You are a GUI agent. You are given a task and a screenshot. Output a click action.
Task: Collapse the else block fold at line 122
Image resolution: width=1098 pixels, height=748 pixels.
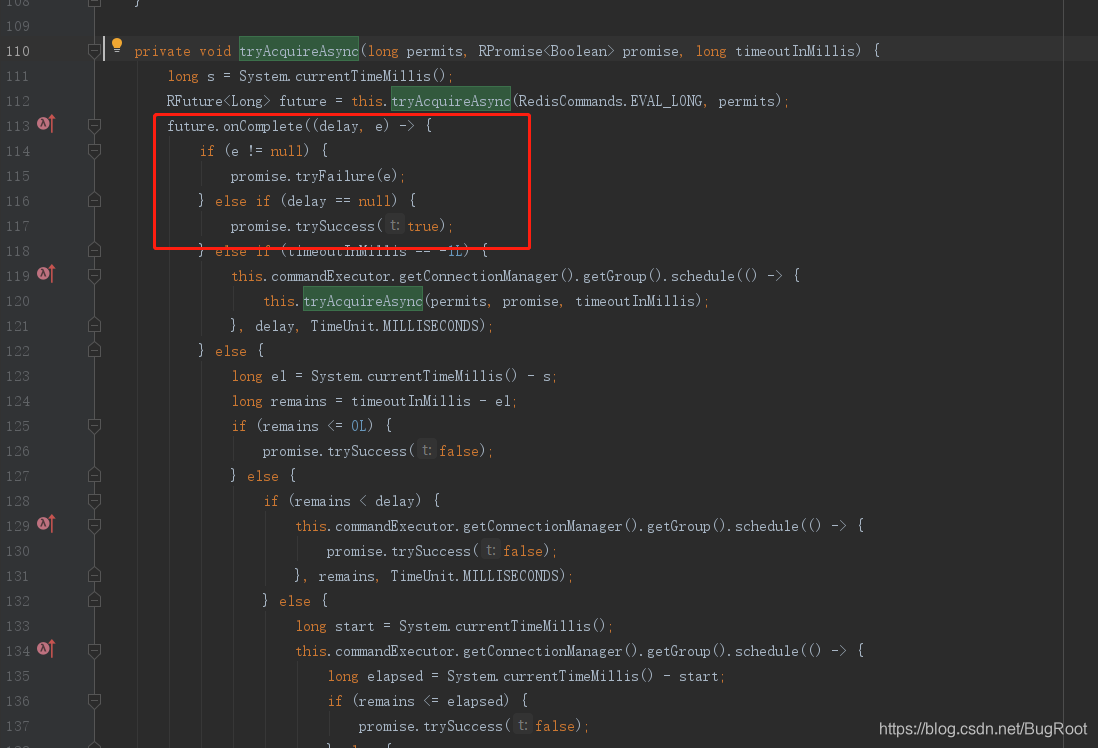95,350
